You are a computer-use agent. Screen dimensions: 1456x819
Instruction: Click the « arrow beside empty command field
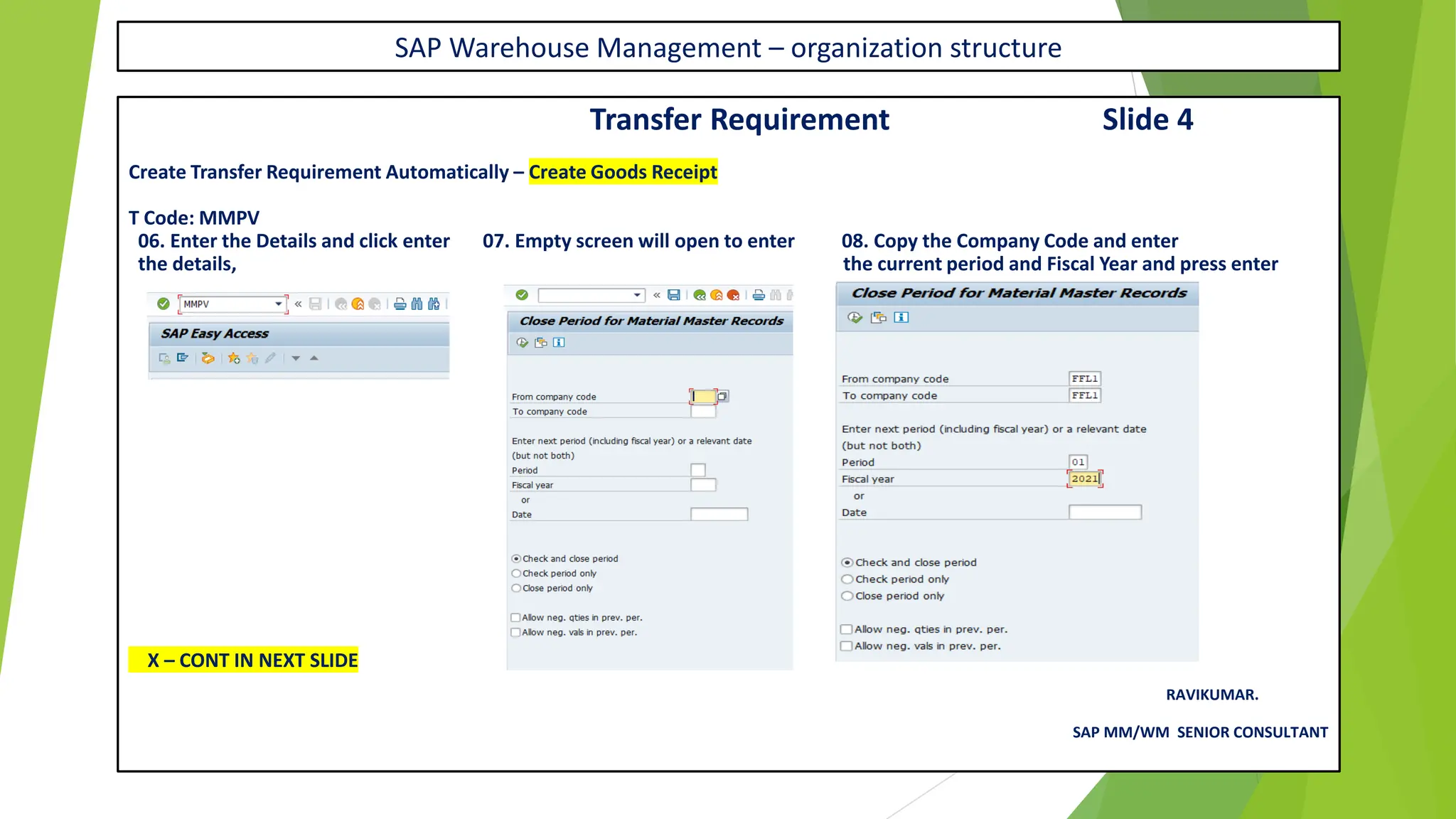pyautogui.click(x=657, y=295)
